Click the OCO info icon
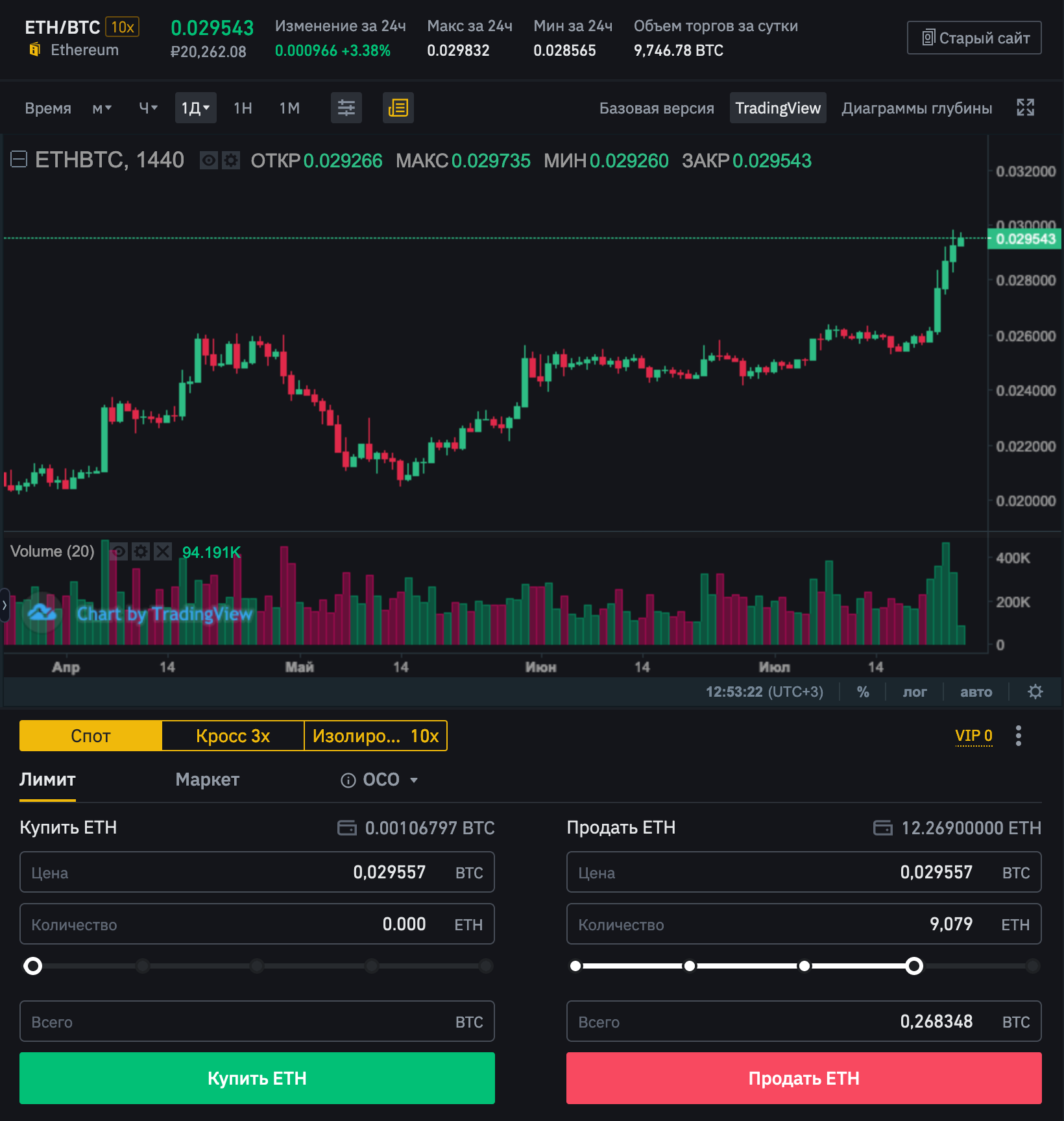The width and height of the screenshot is (1064, 1121). [348, 780]
